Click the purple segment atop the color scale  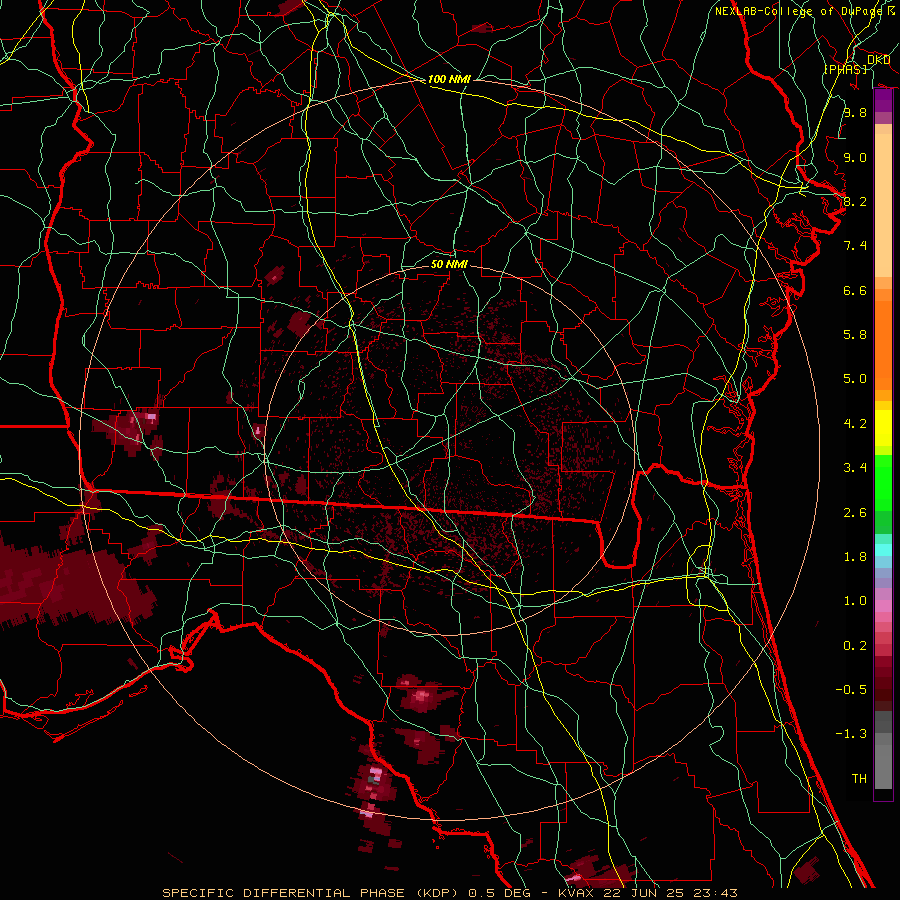(x=883, y=101)
